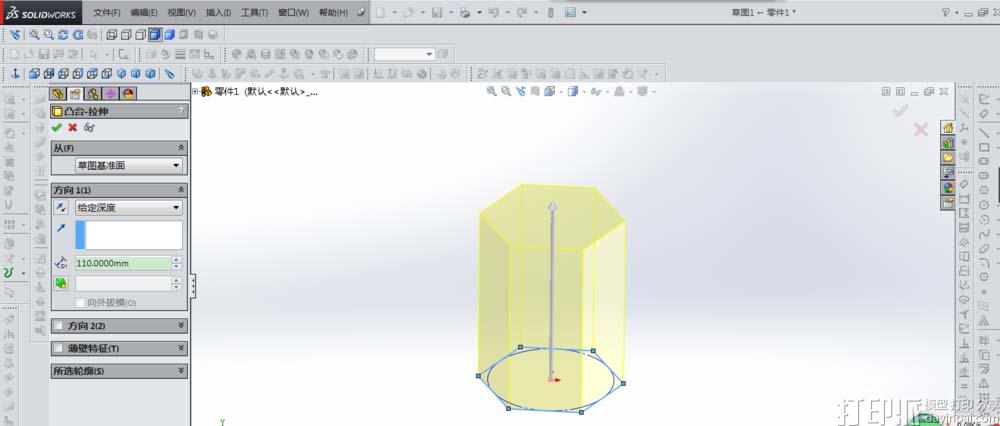1000x426 pixels.
Task: Open the 插入(I) menu
Action: (x=216, y=13)
